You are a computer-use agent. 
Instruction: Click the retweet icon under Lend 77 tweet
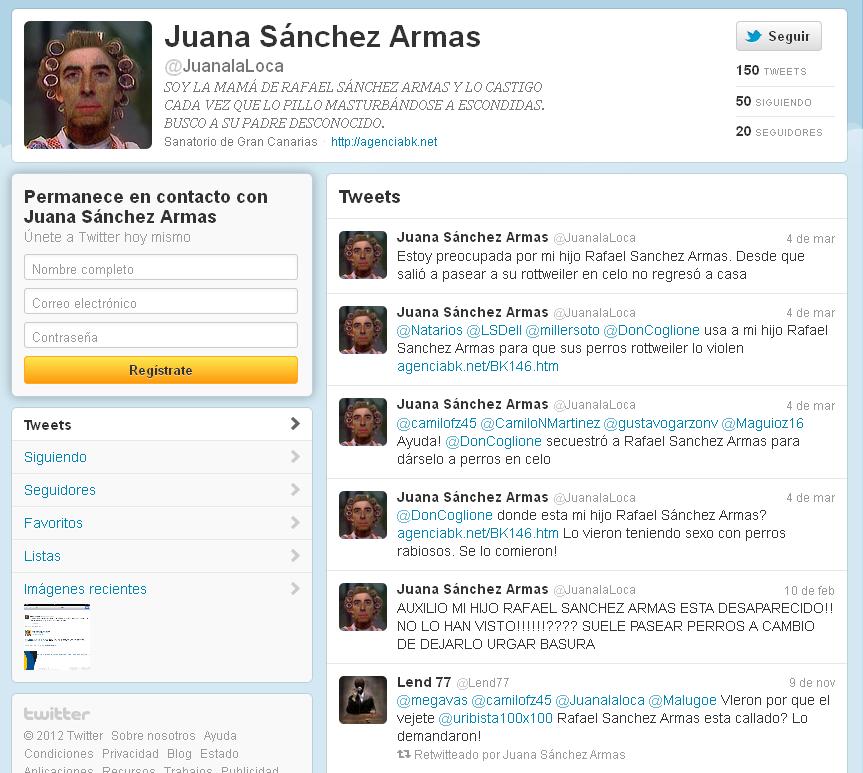[x=403, y=754]
